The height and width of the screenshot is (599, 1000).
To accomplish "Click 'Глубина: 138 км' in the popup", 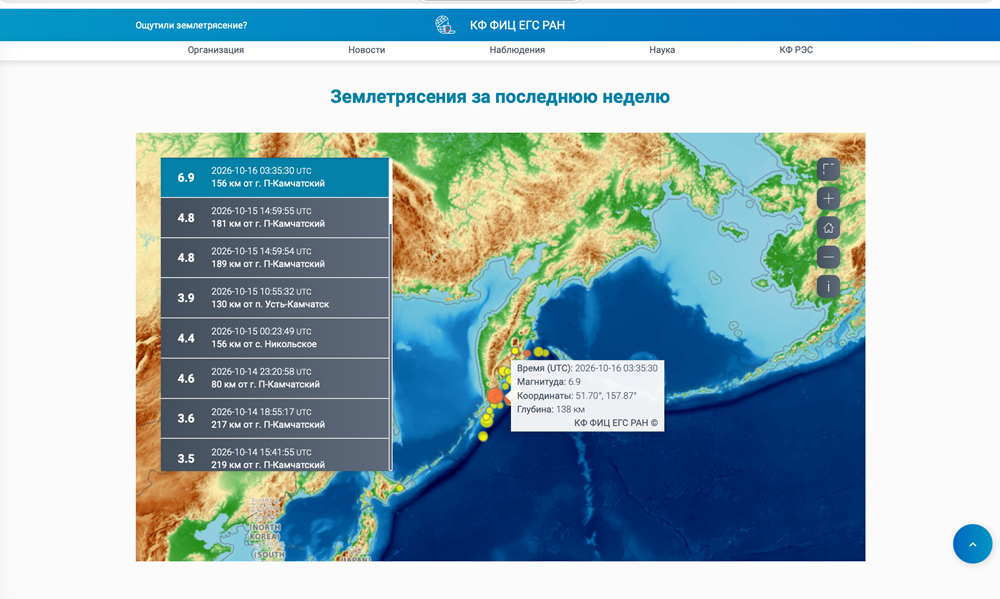I will [x=550, y=410].
